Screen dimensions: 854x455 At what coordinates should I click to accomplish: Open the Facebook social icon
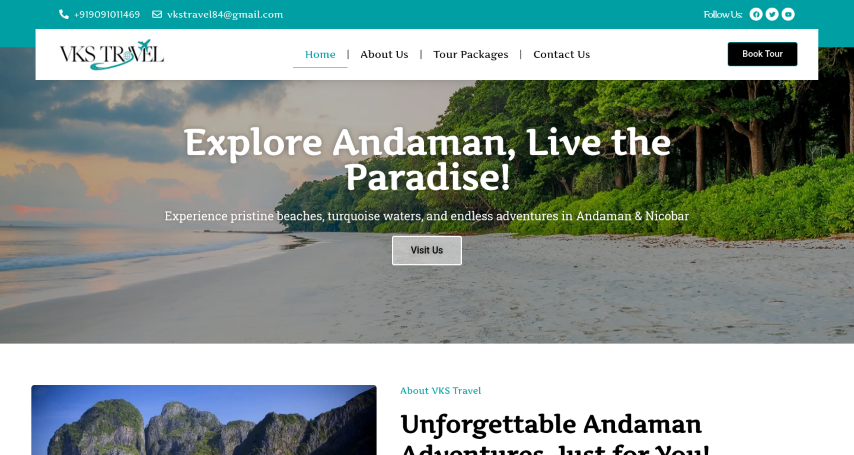(x=755, y=15)
